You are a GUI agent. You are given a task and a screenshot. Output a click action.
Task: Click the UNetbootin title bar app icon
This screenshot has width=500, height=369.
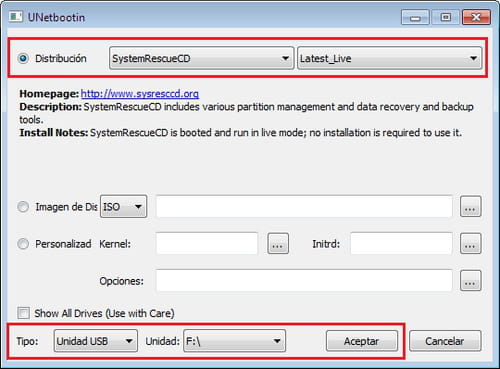[16, 17]
